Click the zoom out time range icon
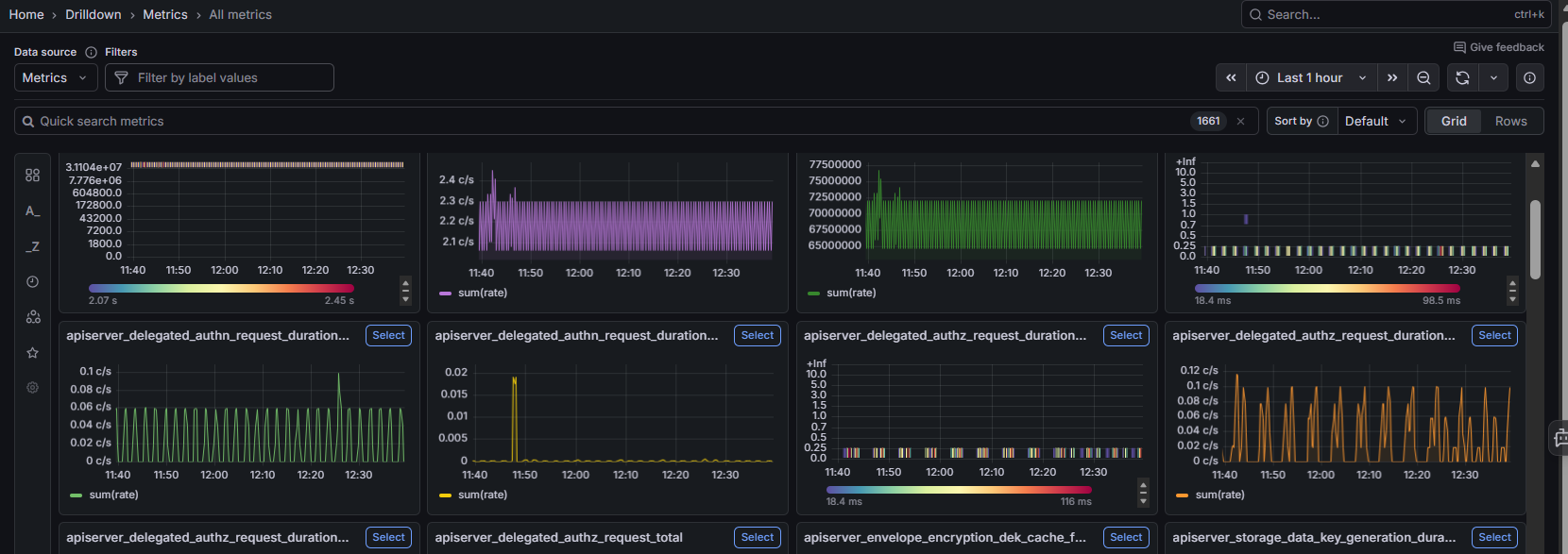The image size is (1568, 554). 1423,78
